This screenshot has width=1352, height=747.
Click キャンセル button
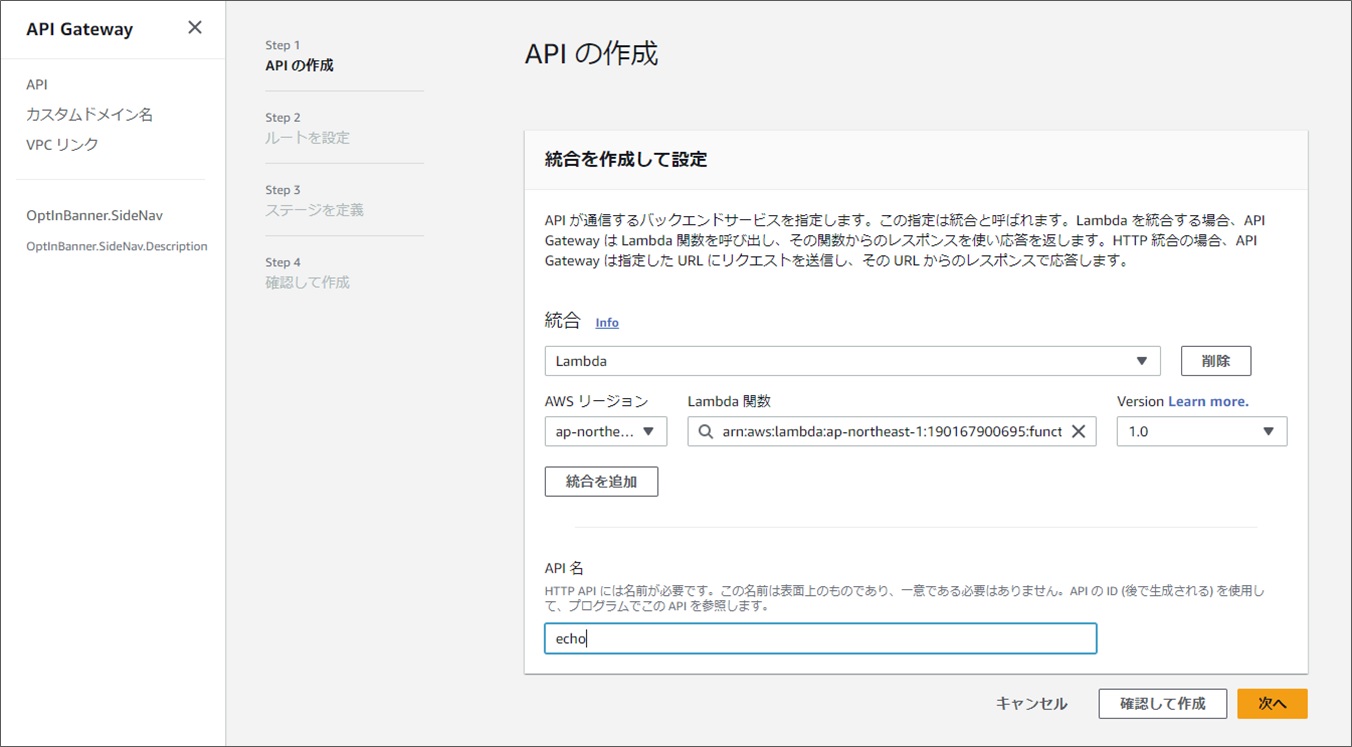[x=1031, y=703]
